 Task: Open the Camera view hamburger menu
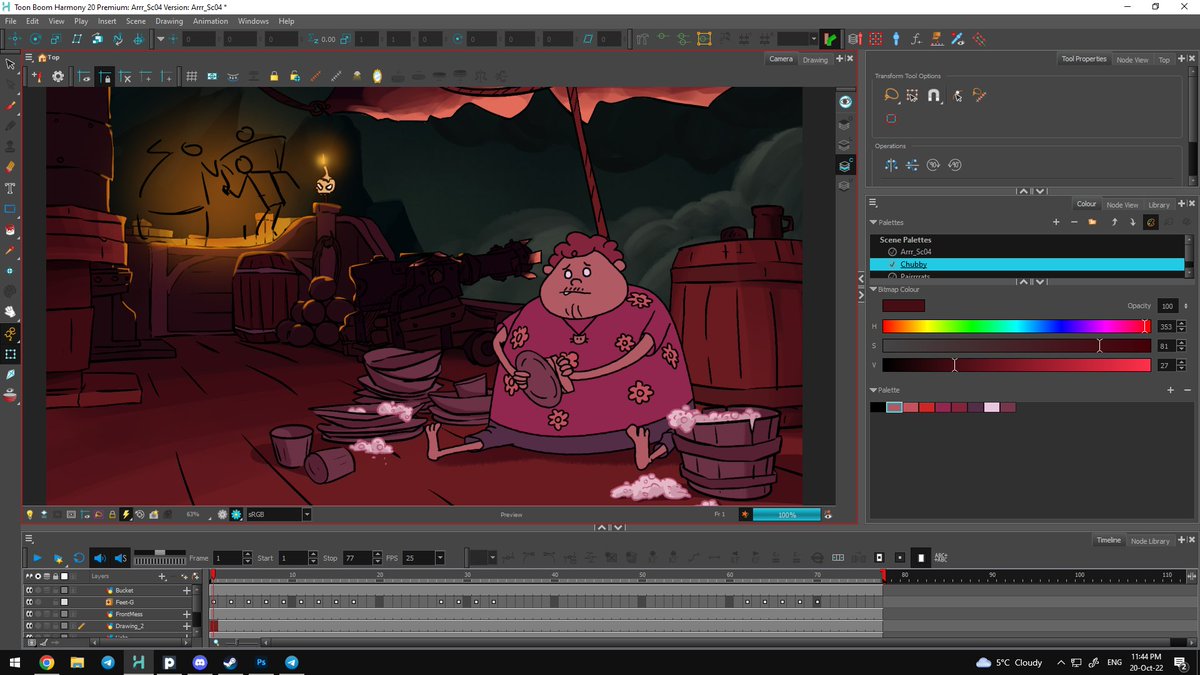(x=29, y=58)
